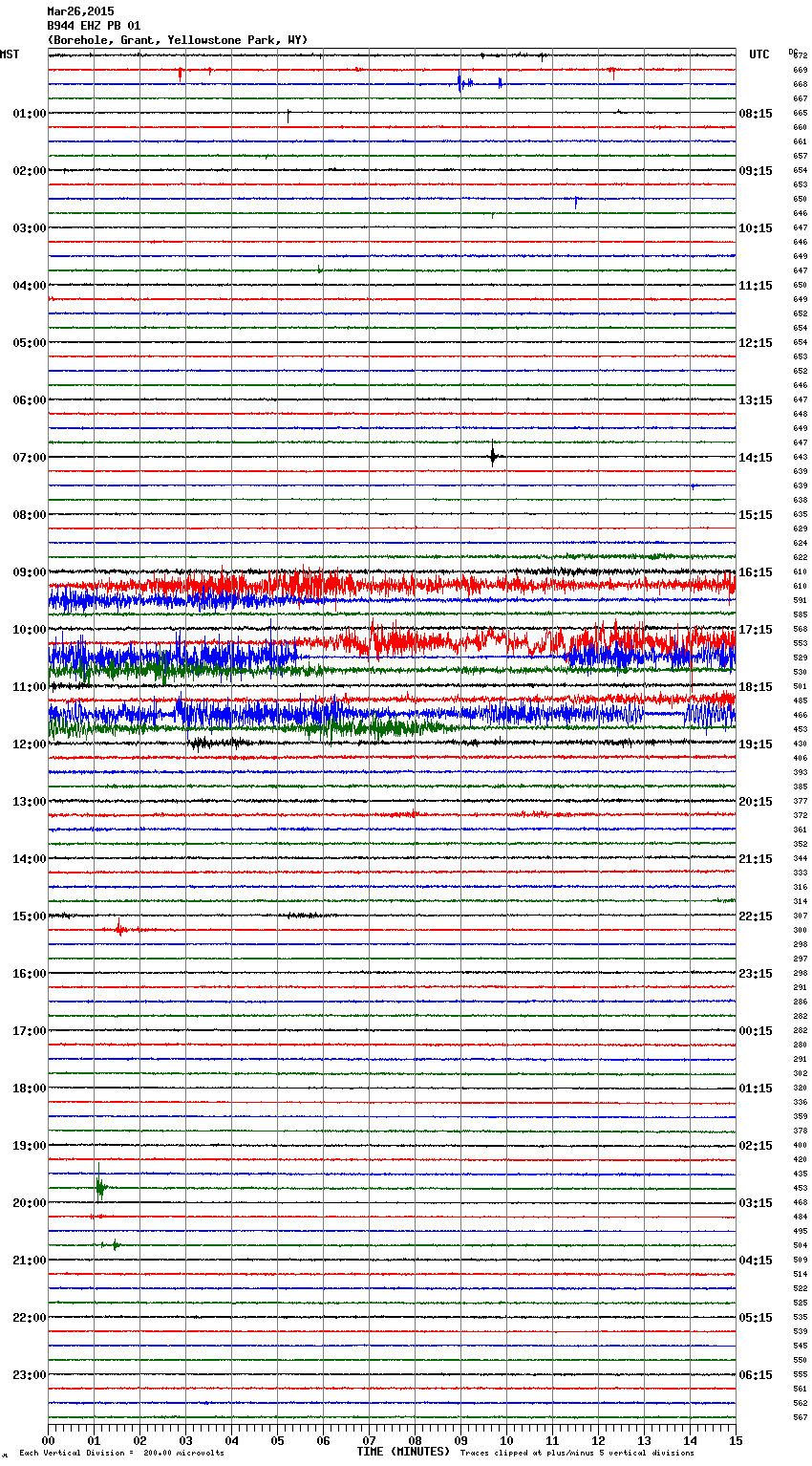
Task: Click the 00:15 UTC time label
Action: click(756, 1031)
